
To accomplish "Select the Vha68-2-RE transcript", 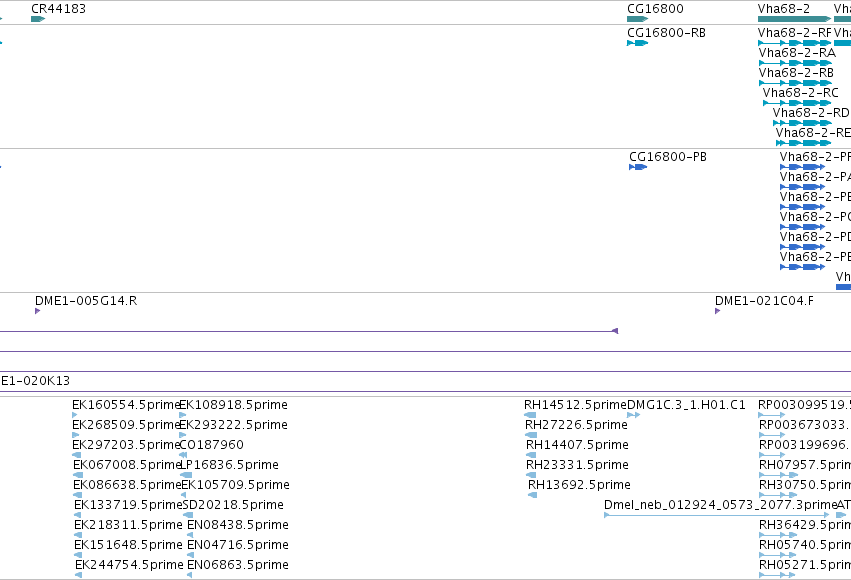I will tap(804, 143).
